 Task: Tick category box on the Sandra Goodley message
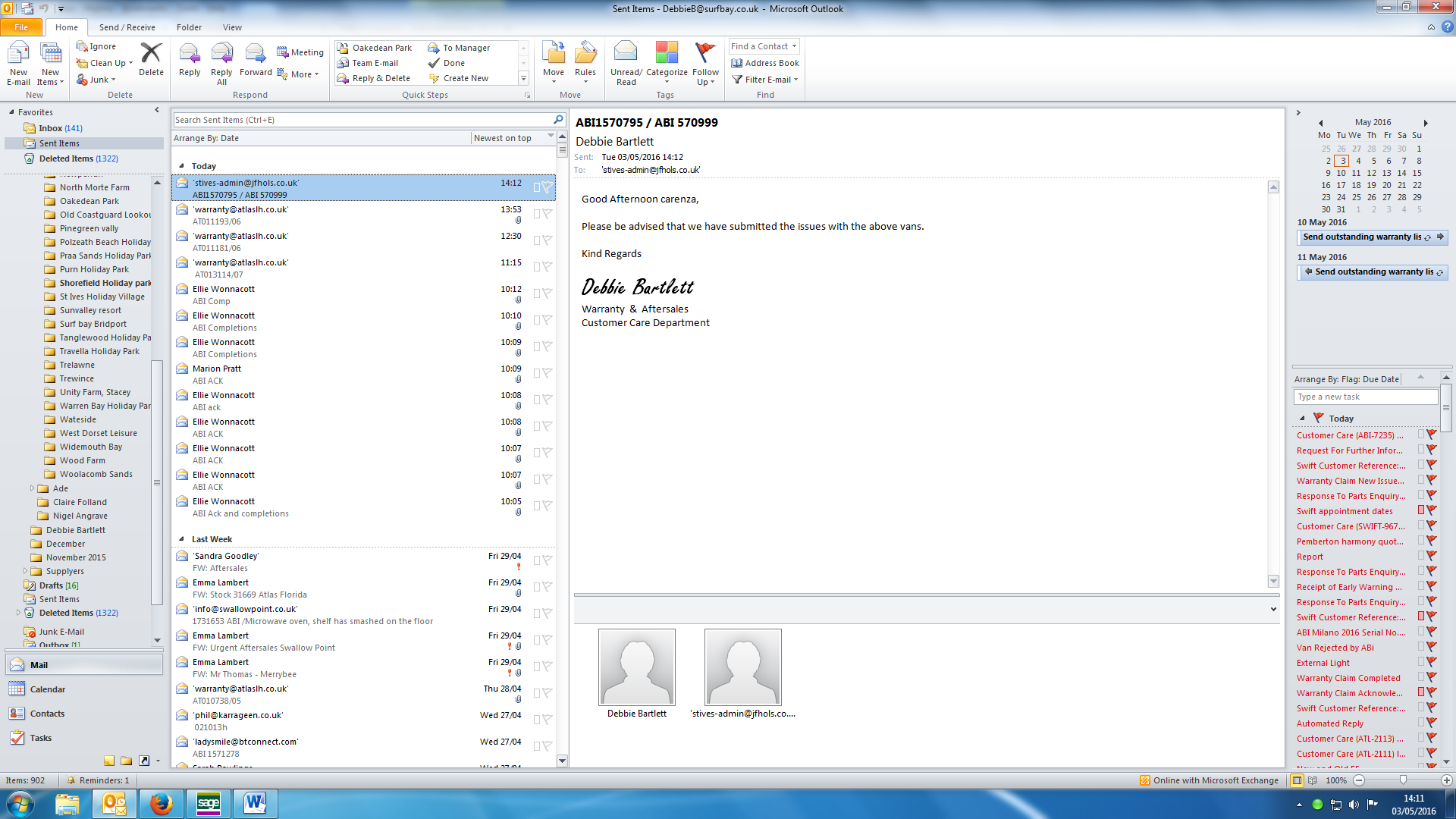pyautogui.click(x=536, y=560)
